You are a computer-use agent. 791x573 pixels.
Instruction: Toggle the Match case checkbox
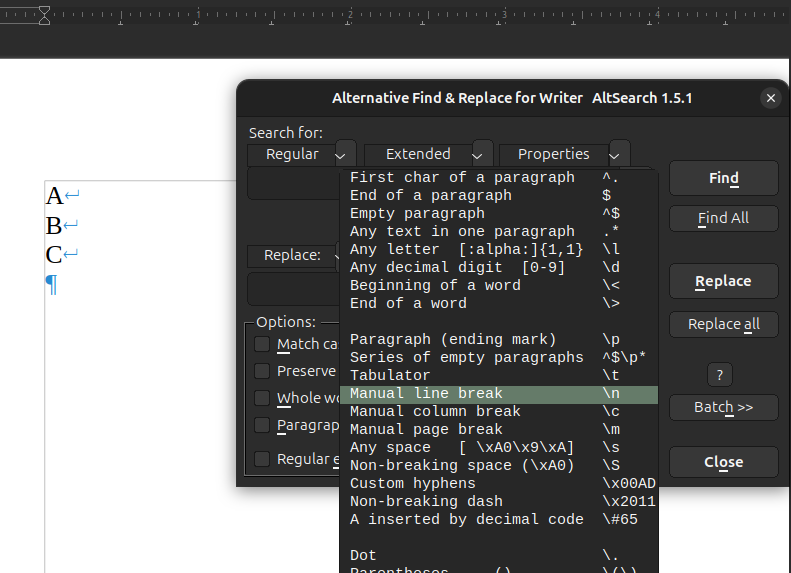(x=262, y=344)
